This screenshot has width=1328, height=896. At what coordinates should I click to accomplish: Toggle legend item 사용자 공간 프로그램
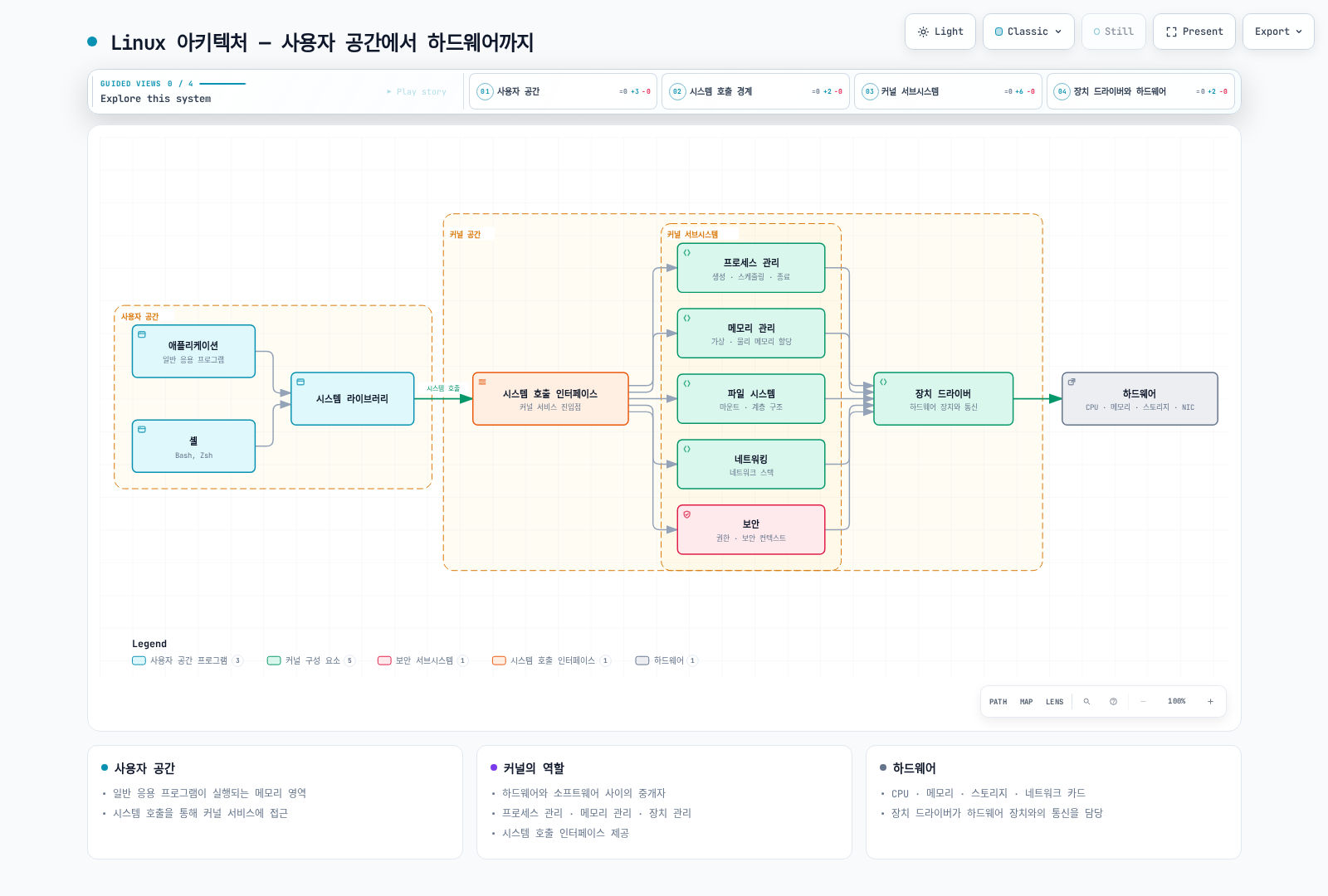pos(188,660)
